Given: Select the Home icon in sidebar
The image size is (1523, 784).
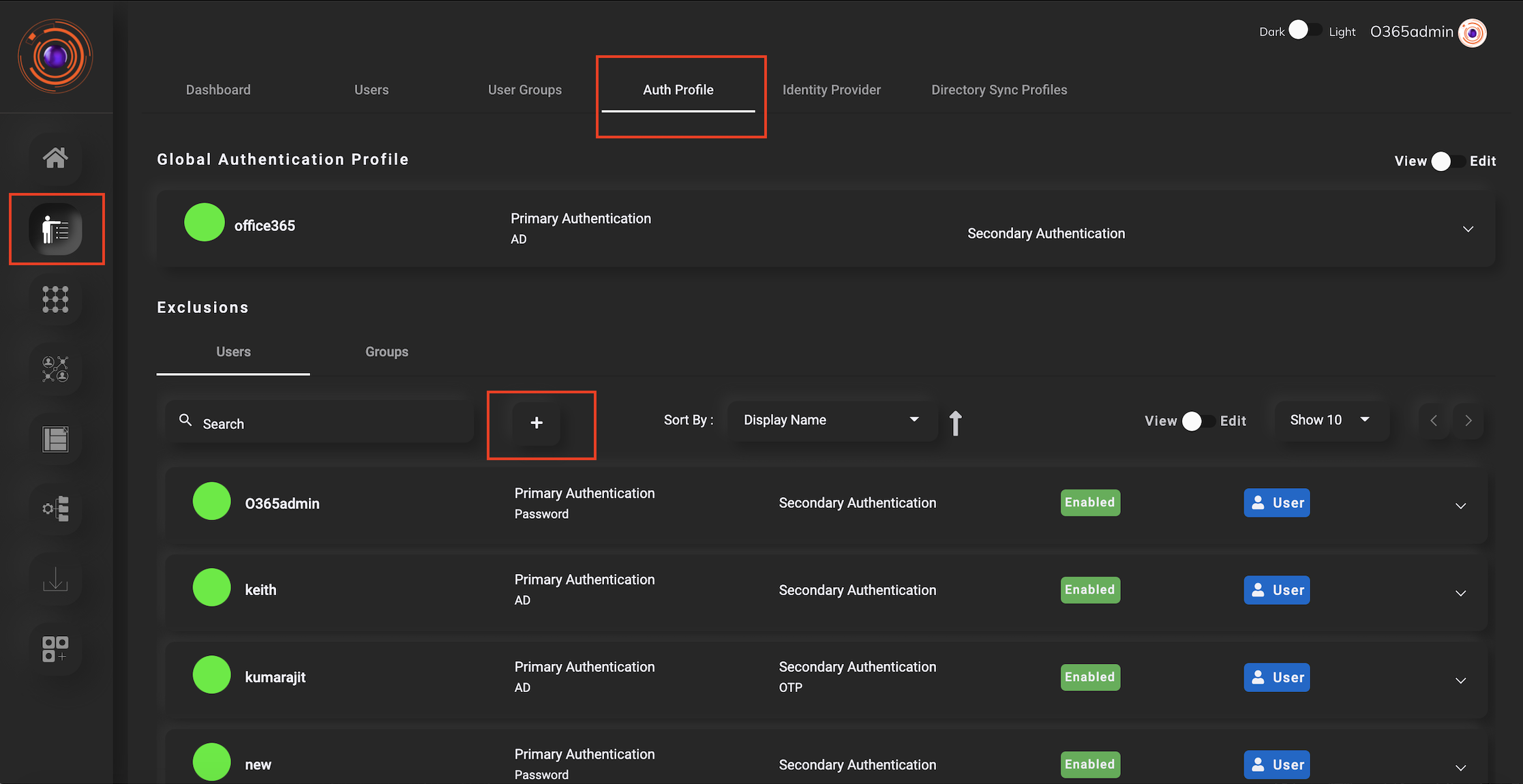Looking at the screenshot, I should 55,158.
